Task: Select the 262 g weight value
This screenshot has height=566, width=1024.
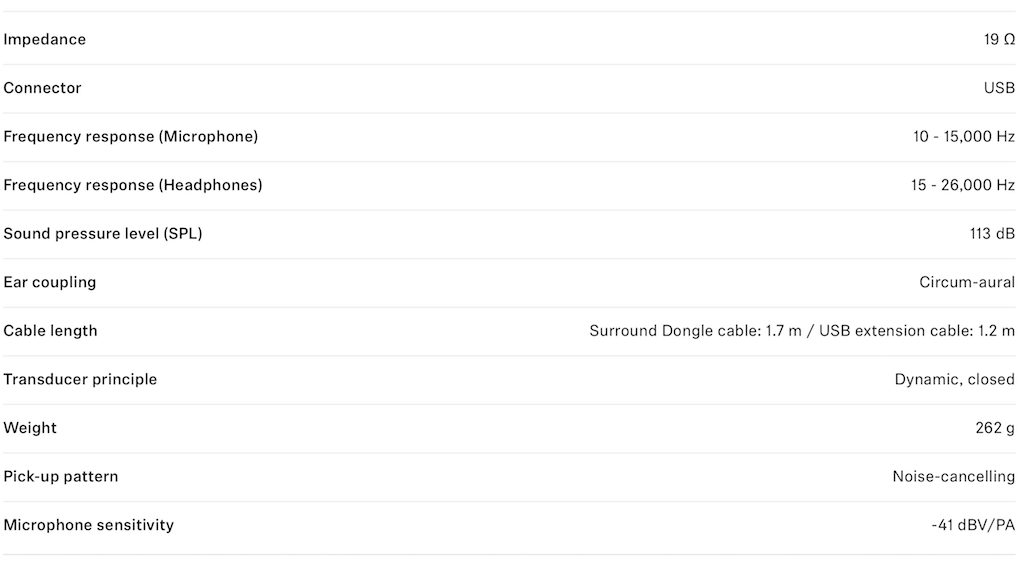Action: (995, 428)
